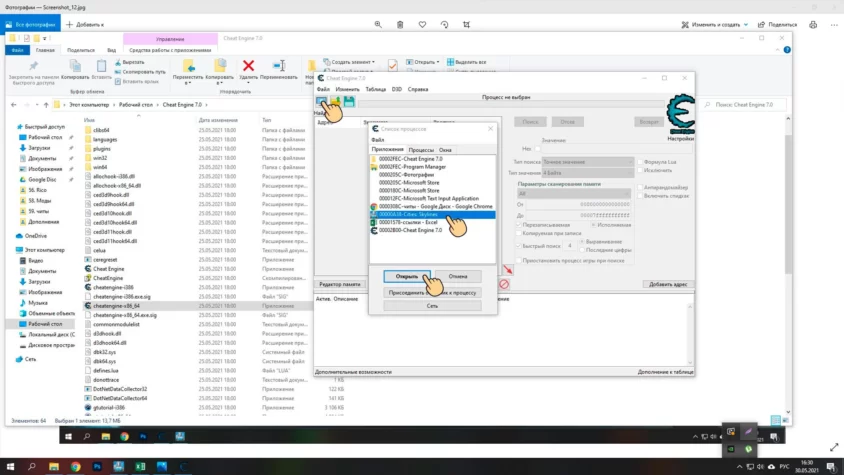
Task: Open settings via the Cheat Engine logo
Action: click(x=680, y=114)
